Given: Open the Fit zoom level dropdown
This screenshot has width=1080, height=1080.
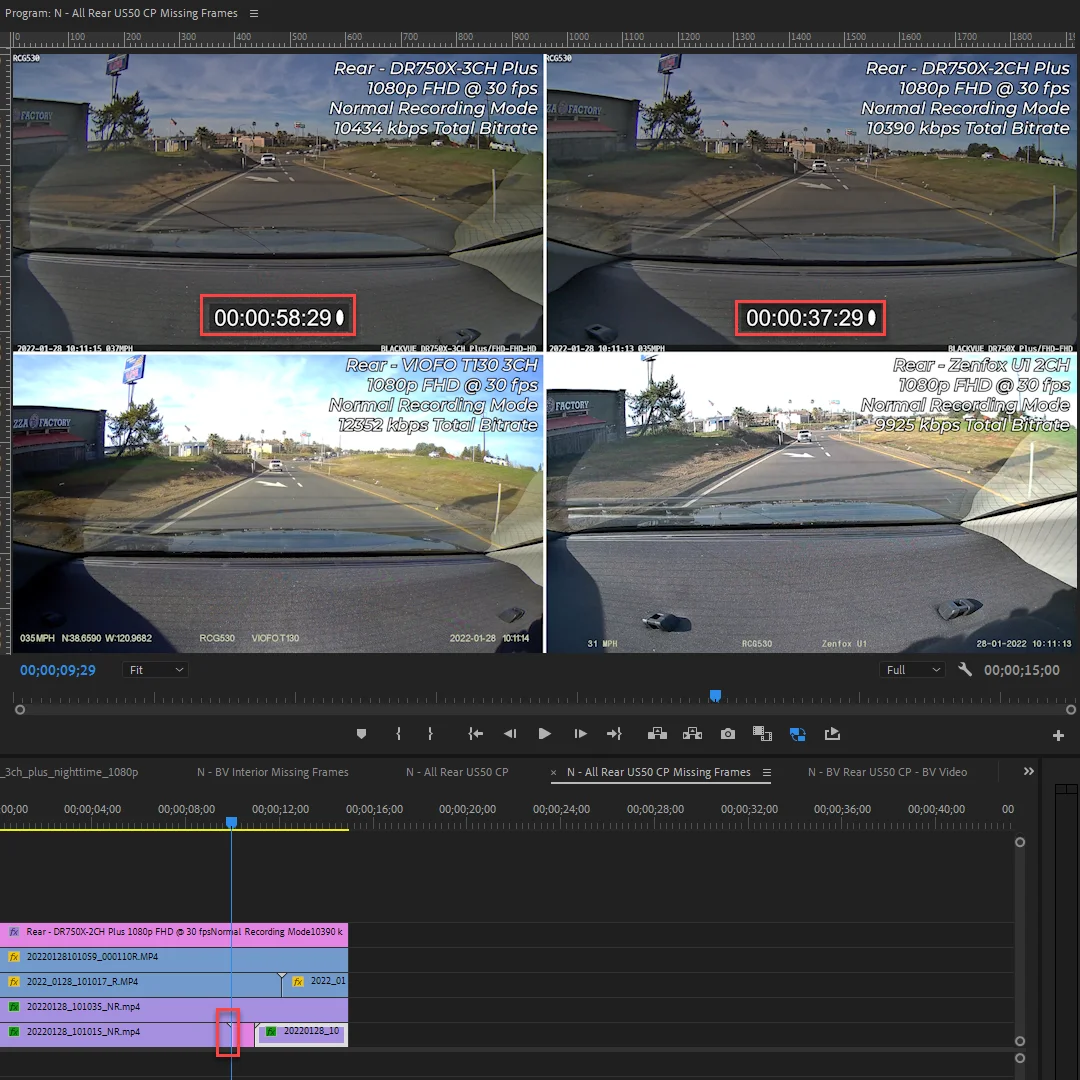Looking at the screenshot, I should [155, 669].
